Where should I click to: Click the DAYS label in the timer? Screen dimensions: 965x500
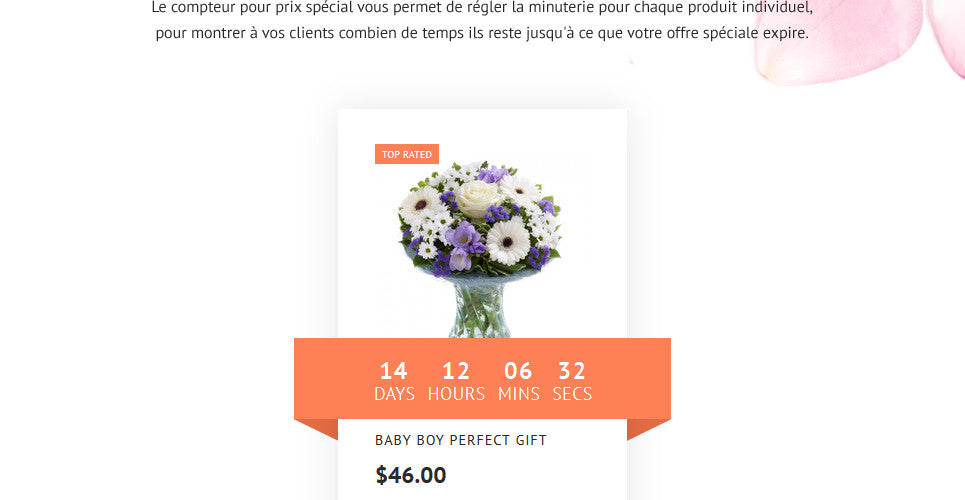tap(394, 393)
